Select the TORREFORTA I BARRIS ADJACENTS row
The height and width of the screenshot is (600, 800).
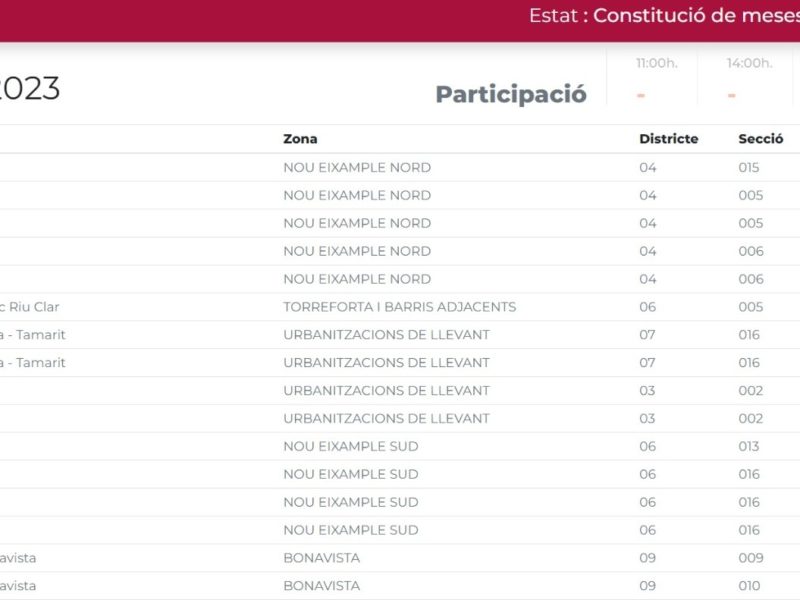400,307
